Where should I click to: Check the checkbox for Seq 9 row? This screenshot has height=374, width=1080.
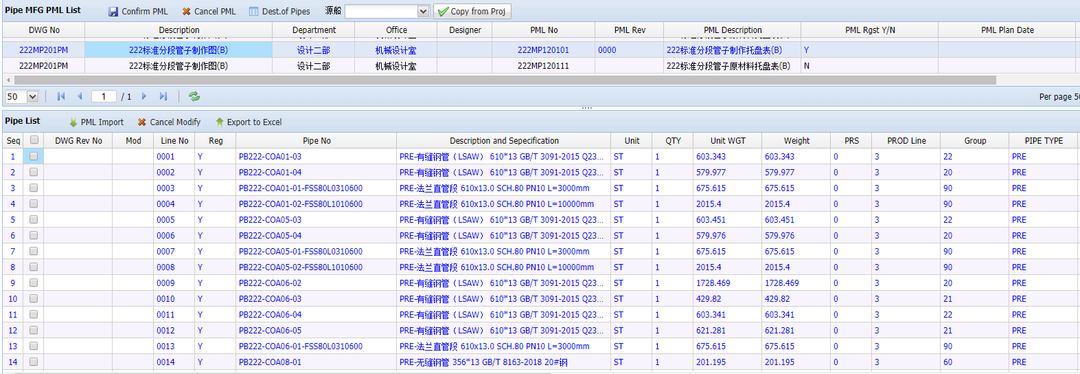pyautogui.click(x=34, y=283)
